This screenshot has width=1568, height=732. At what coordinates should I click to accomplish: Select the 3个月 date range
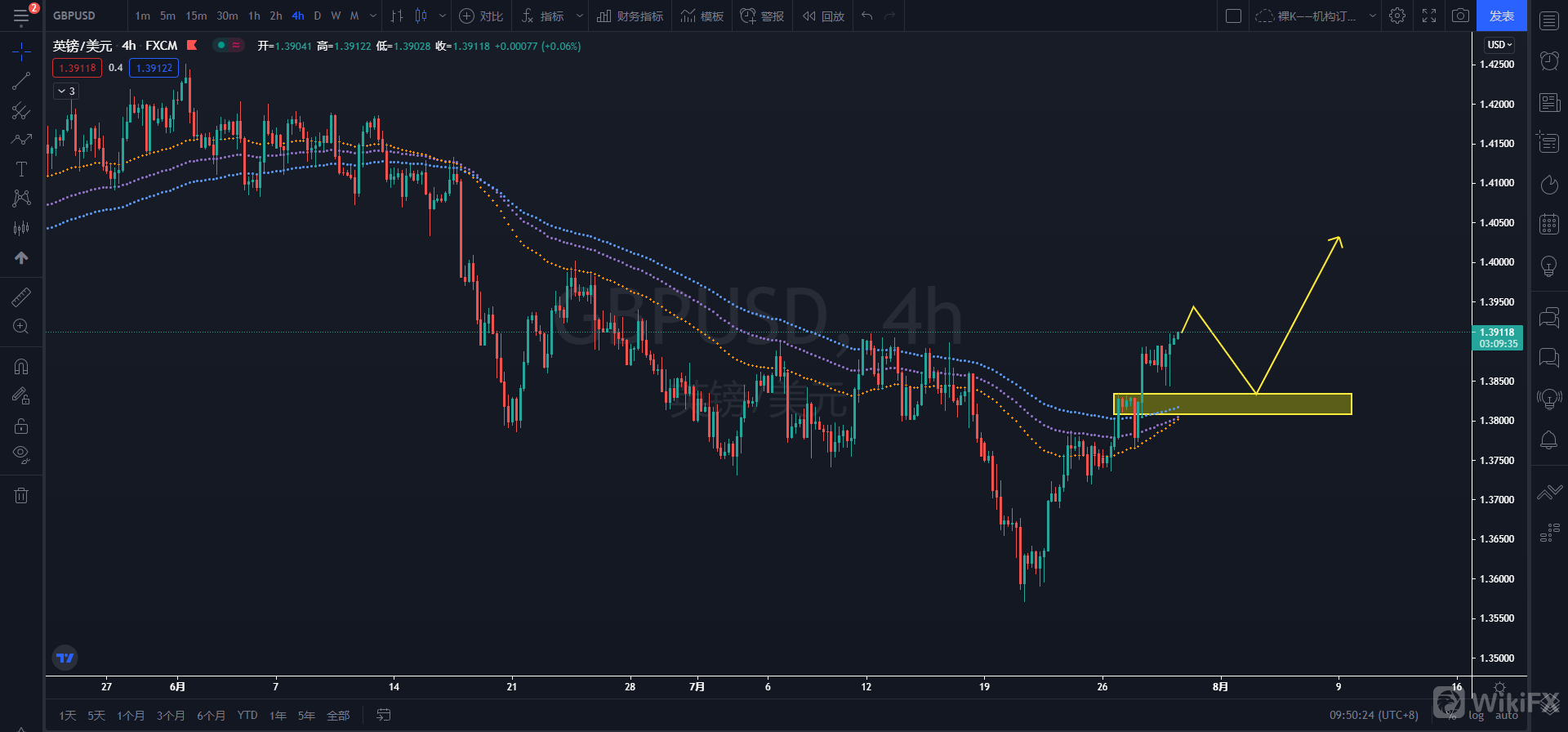[x=171, y=716]
